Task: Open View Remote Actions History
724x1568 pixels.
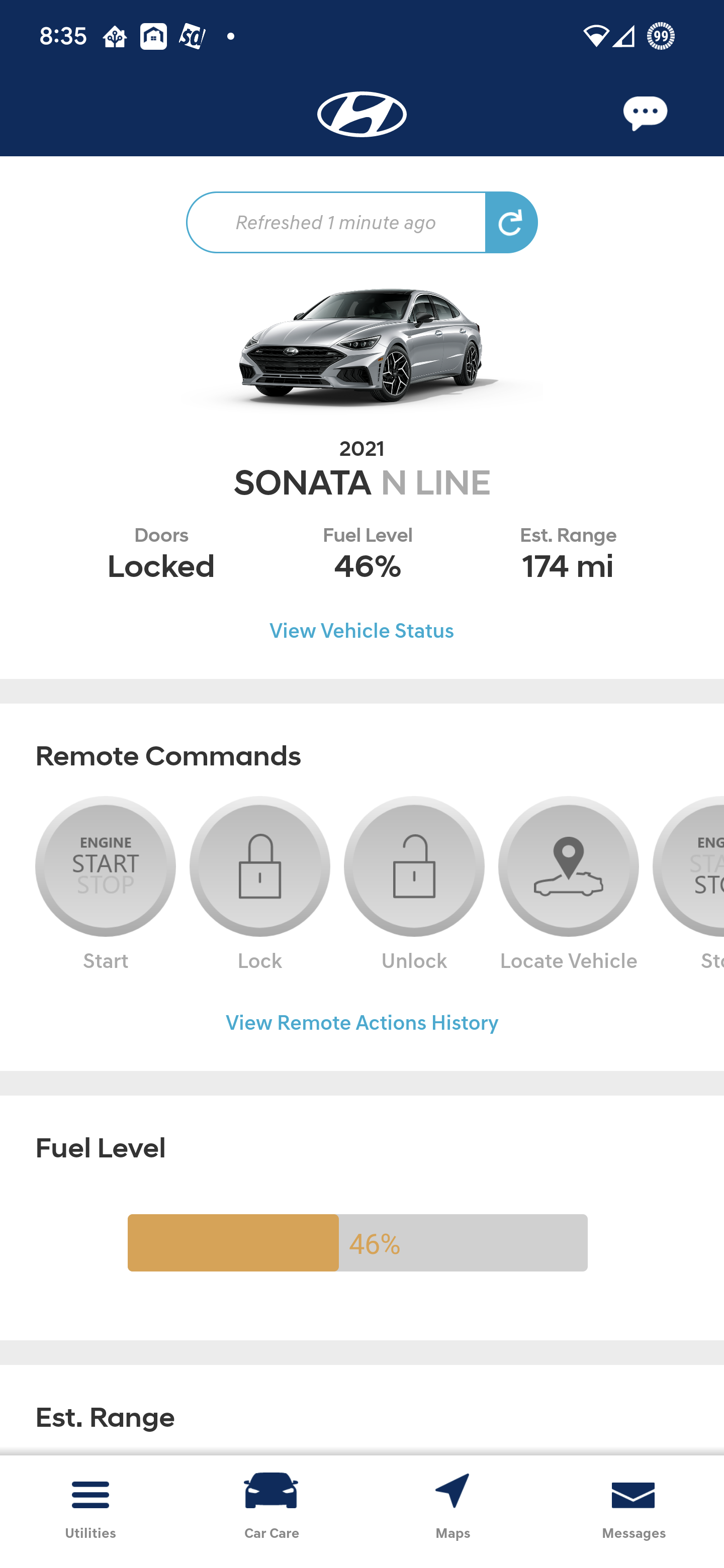Action: (x=361, y=1023)
